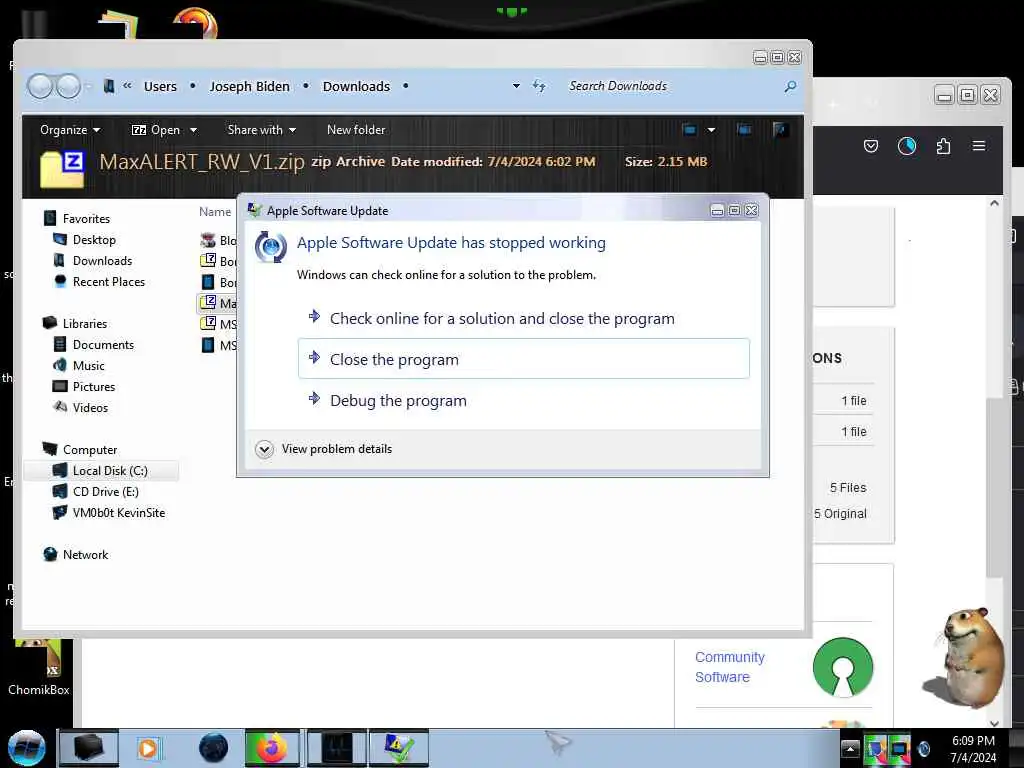Open the dark folder taskbar icon

88,748
